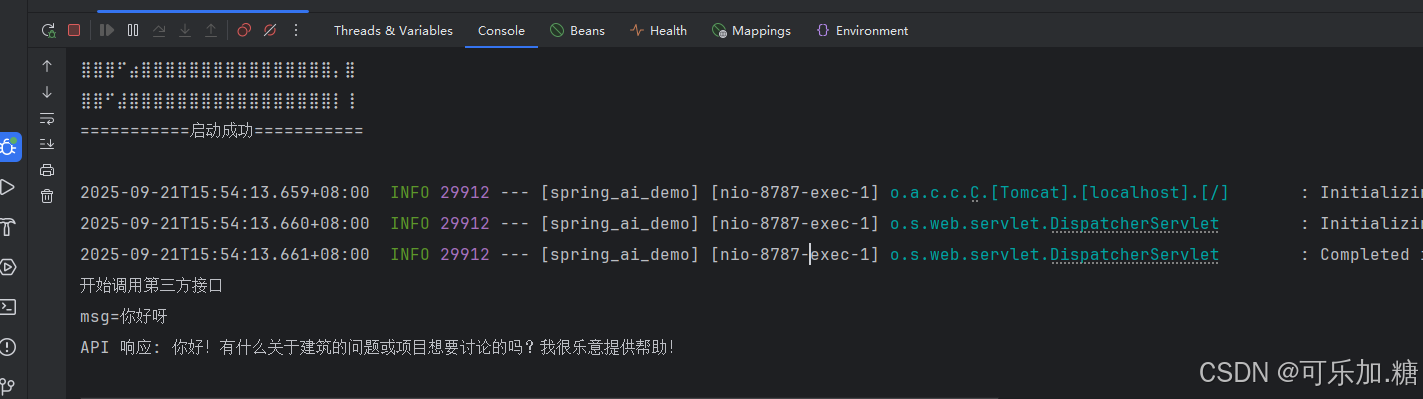Click [nio-8787-exec-1] in the 13.659 log line
The image size is (1423, 399).
point(795,193)
